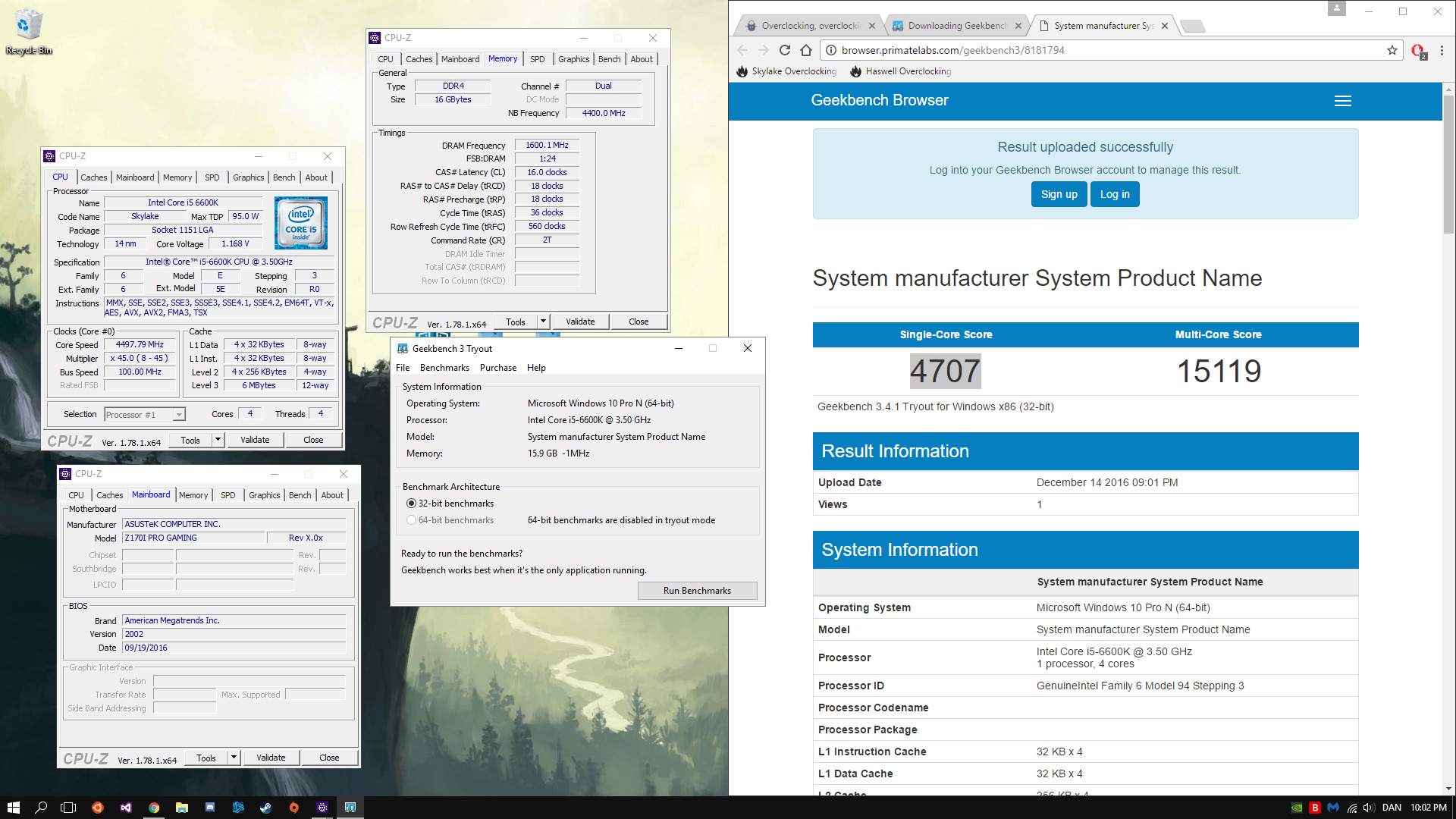Click the Windows Start button

(13, 808)
